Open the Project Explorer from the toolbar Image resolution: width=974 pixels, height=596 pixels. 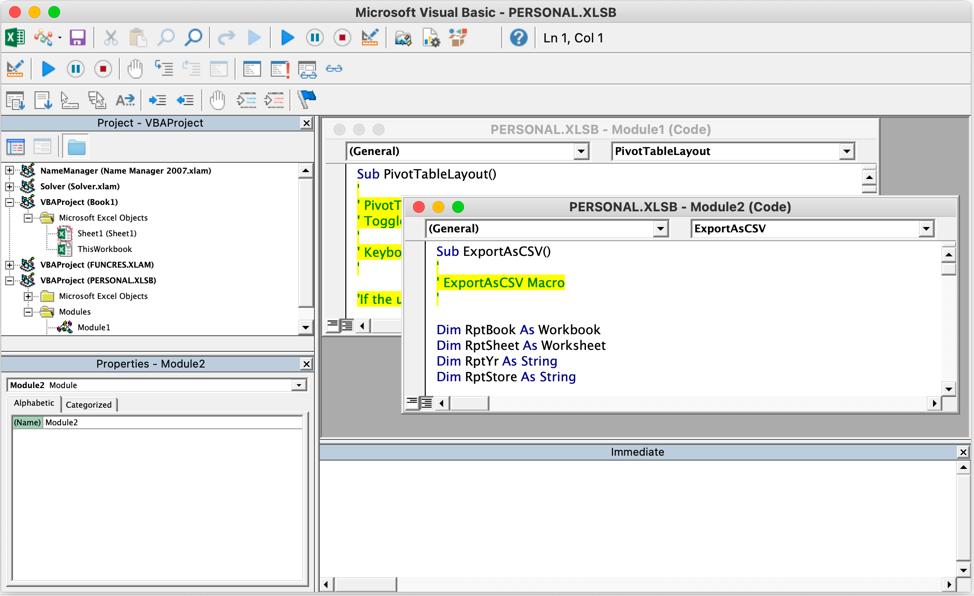403,38
